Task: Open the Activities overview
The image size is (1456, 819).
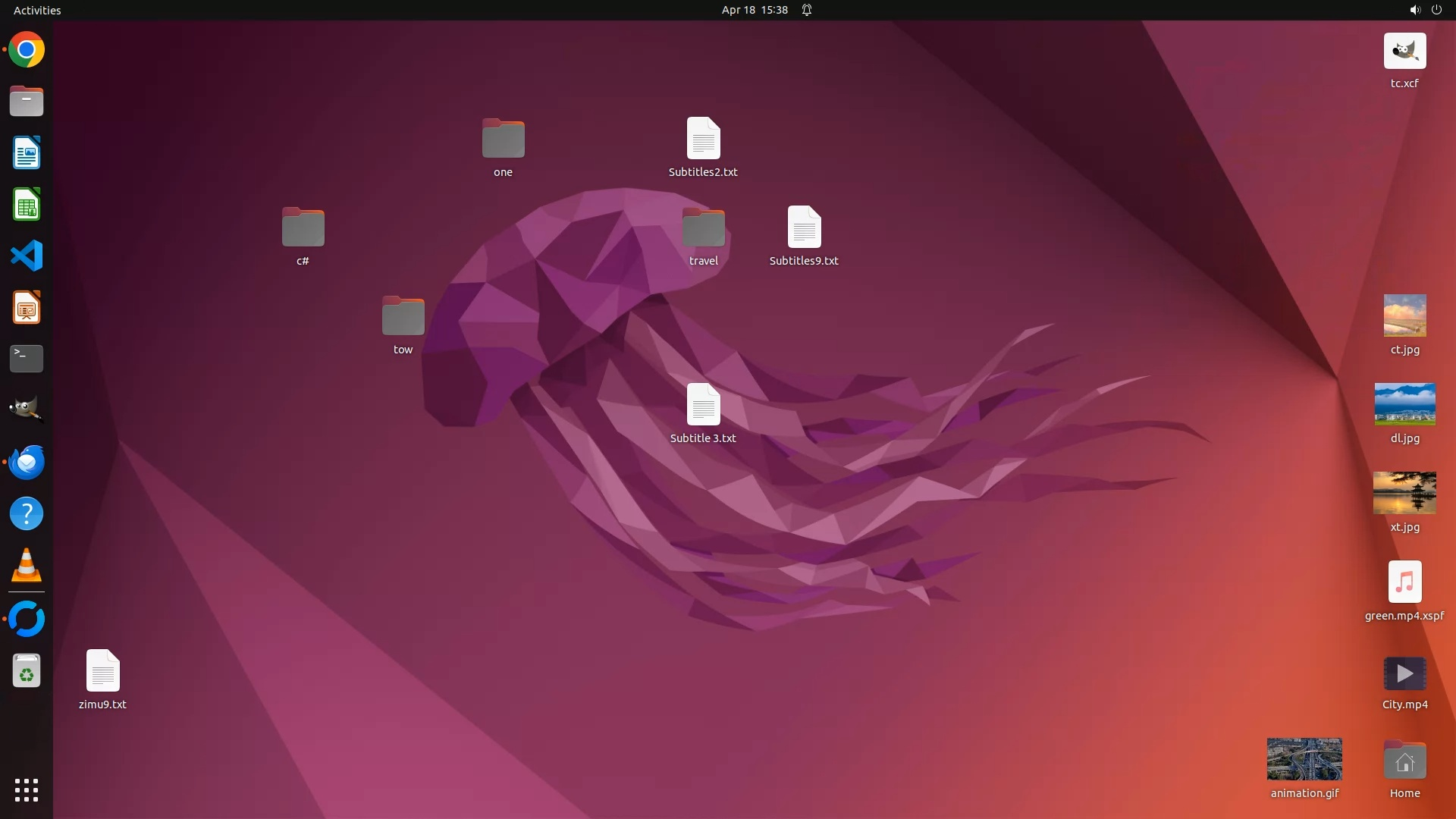Action: (x=37, y=10)
